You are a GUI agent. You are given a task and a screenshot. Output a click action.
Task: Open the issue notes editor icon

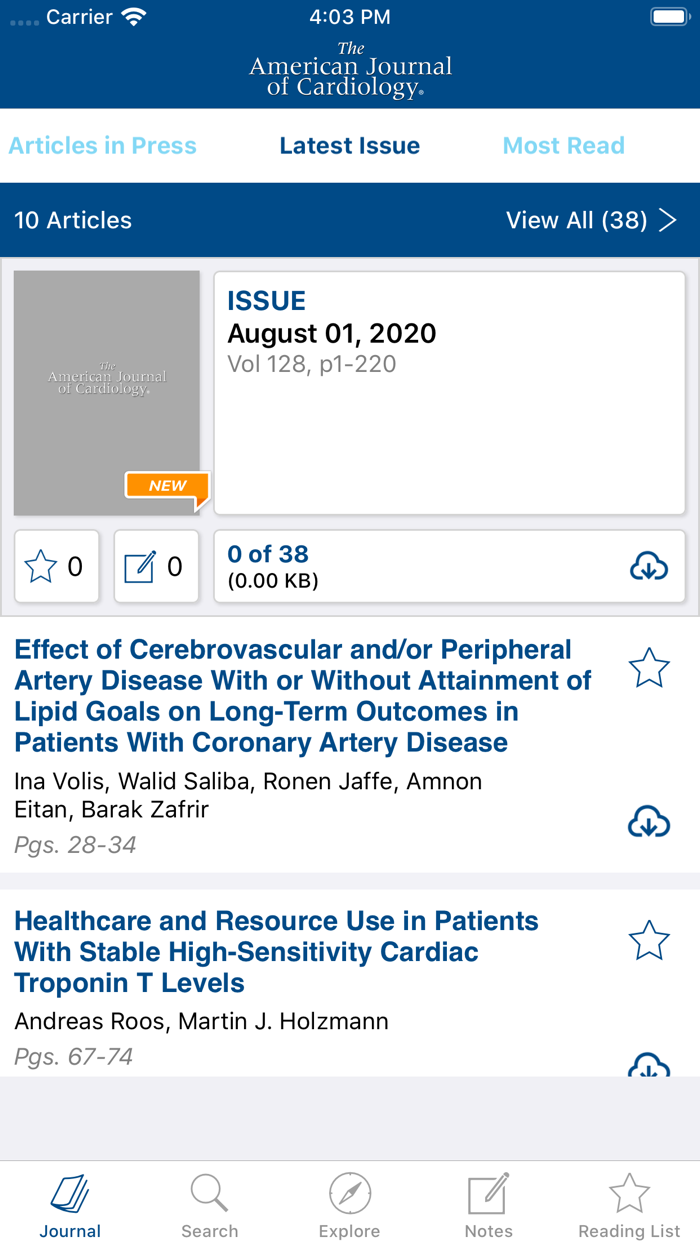pyautogui.click(x=140, y=565)
